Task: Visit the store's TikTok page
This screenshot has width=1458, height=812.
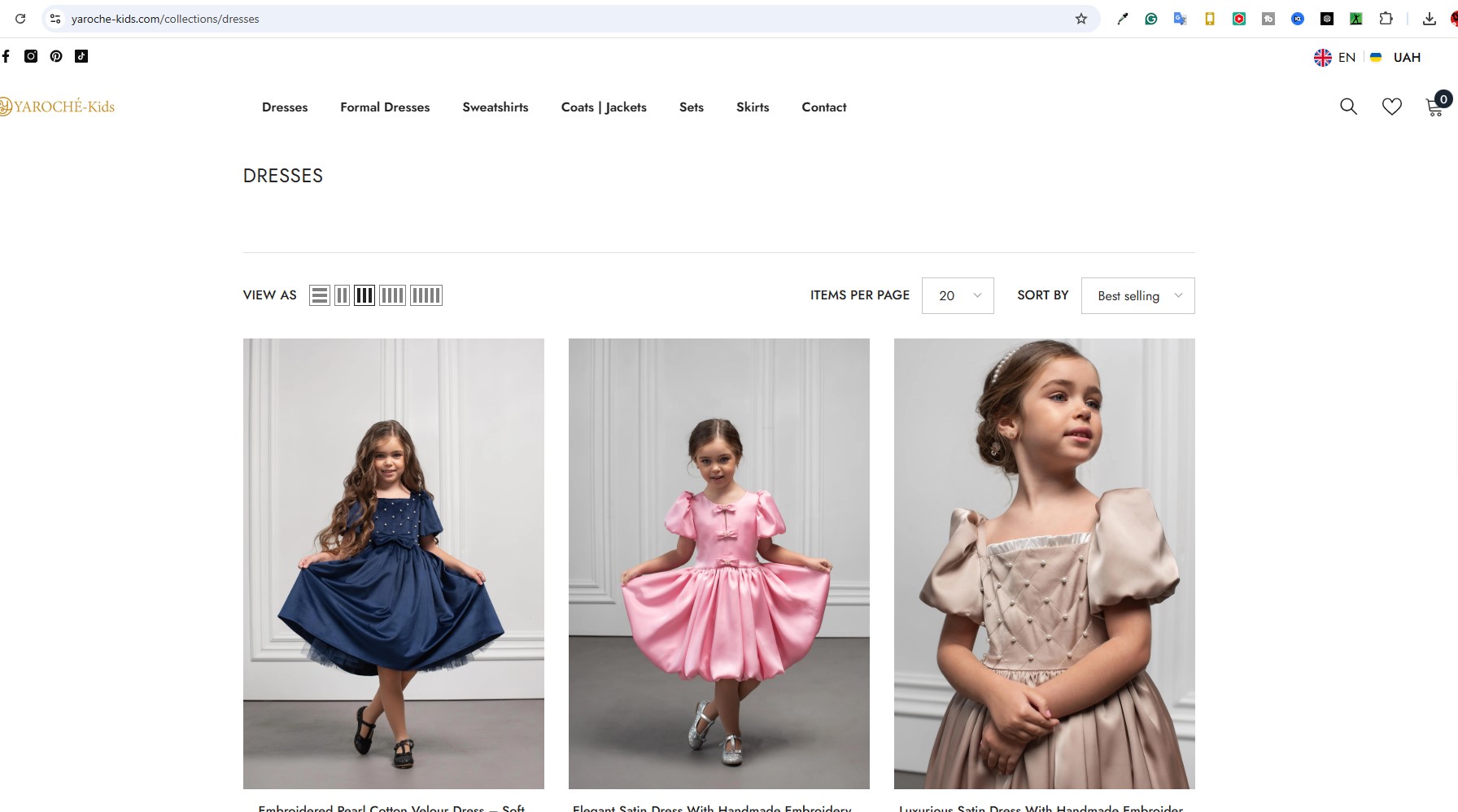Action: [x=81, y=56]
